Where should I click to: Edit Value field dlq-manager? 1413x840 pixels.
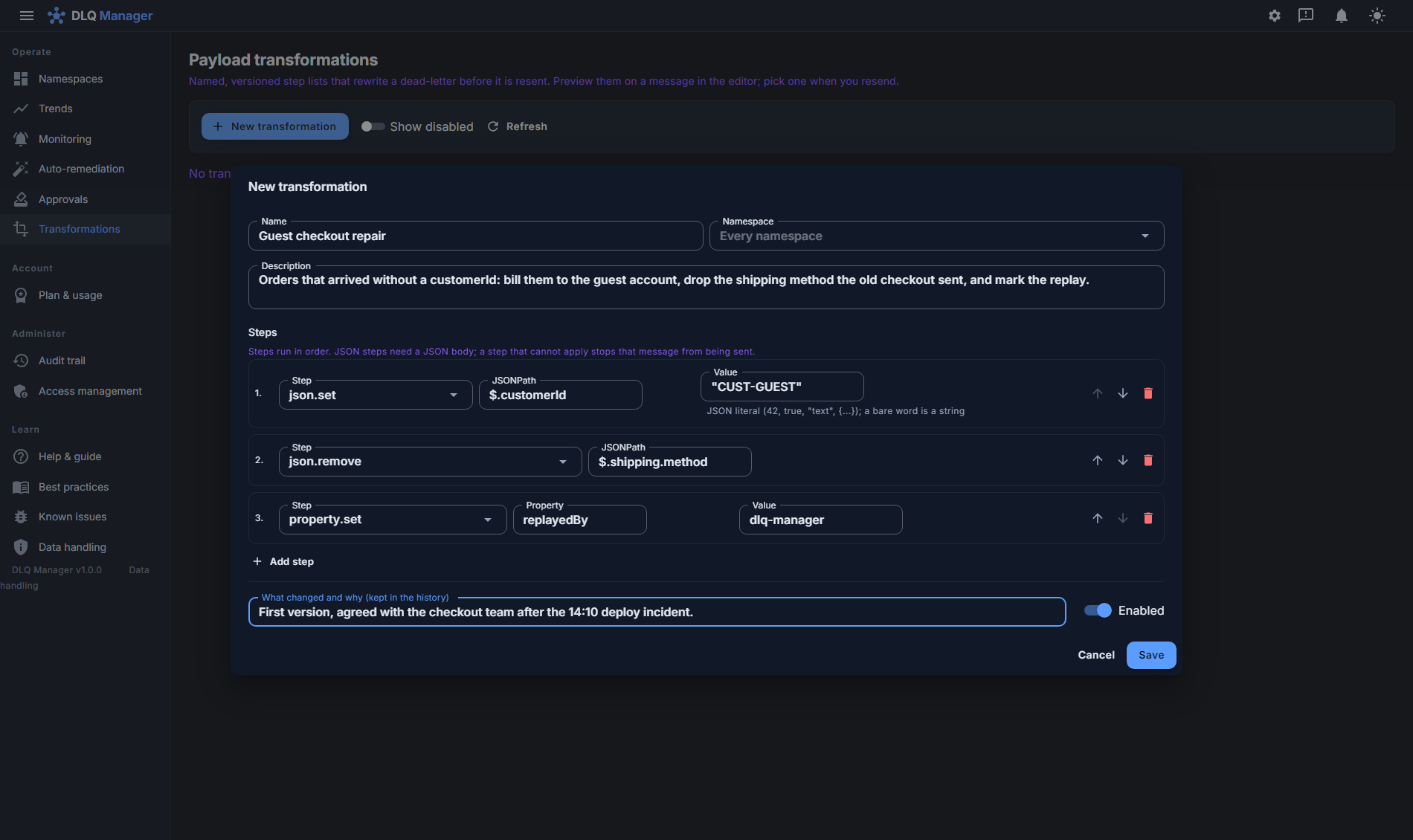click(x=821, y=520)
